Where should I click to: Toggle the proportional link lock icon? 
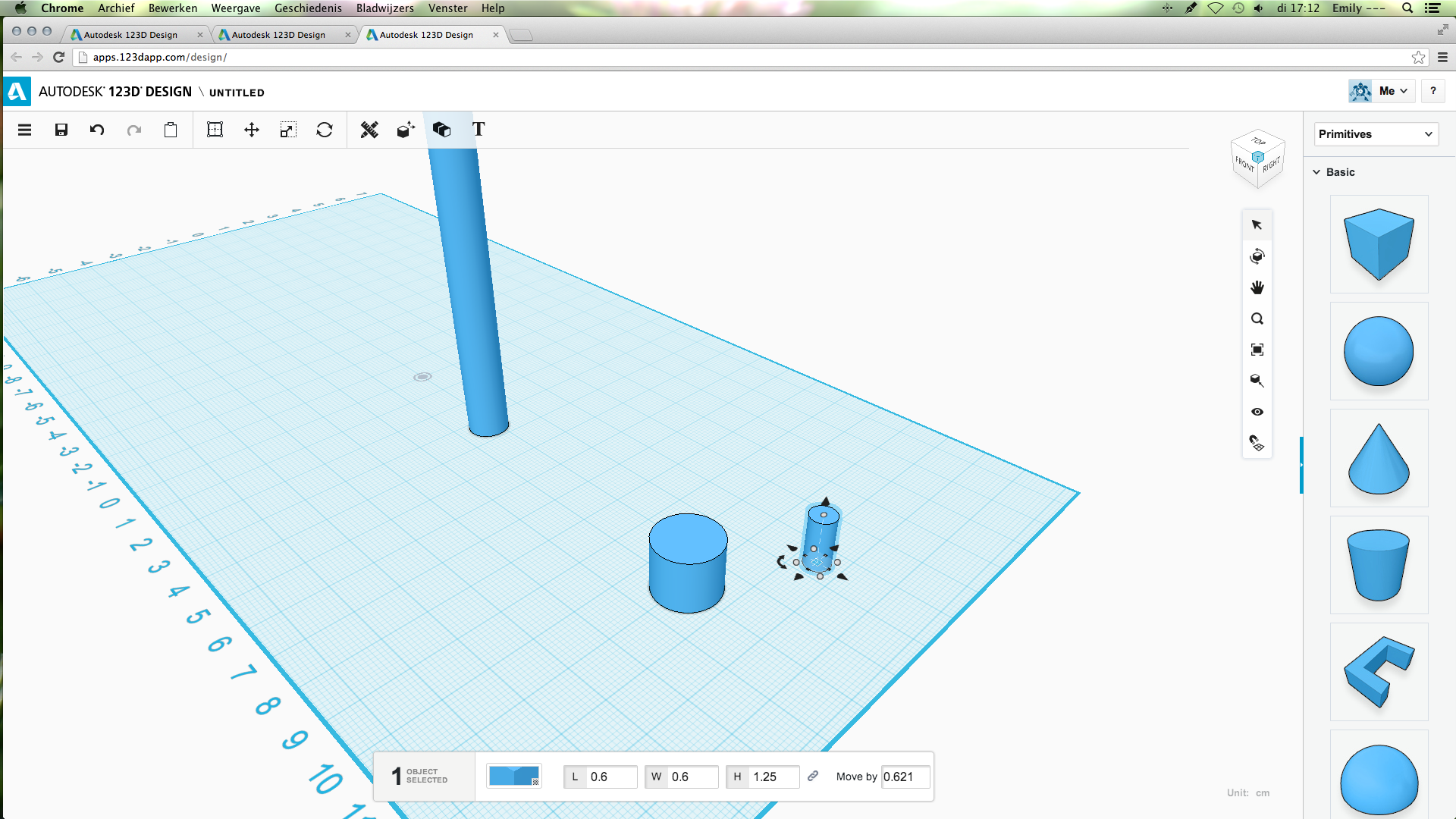tap(813, 776)
